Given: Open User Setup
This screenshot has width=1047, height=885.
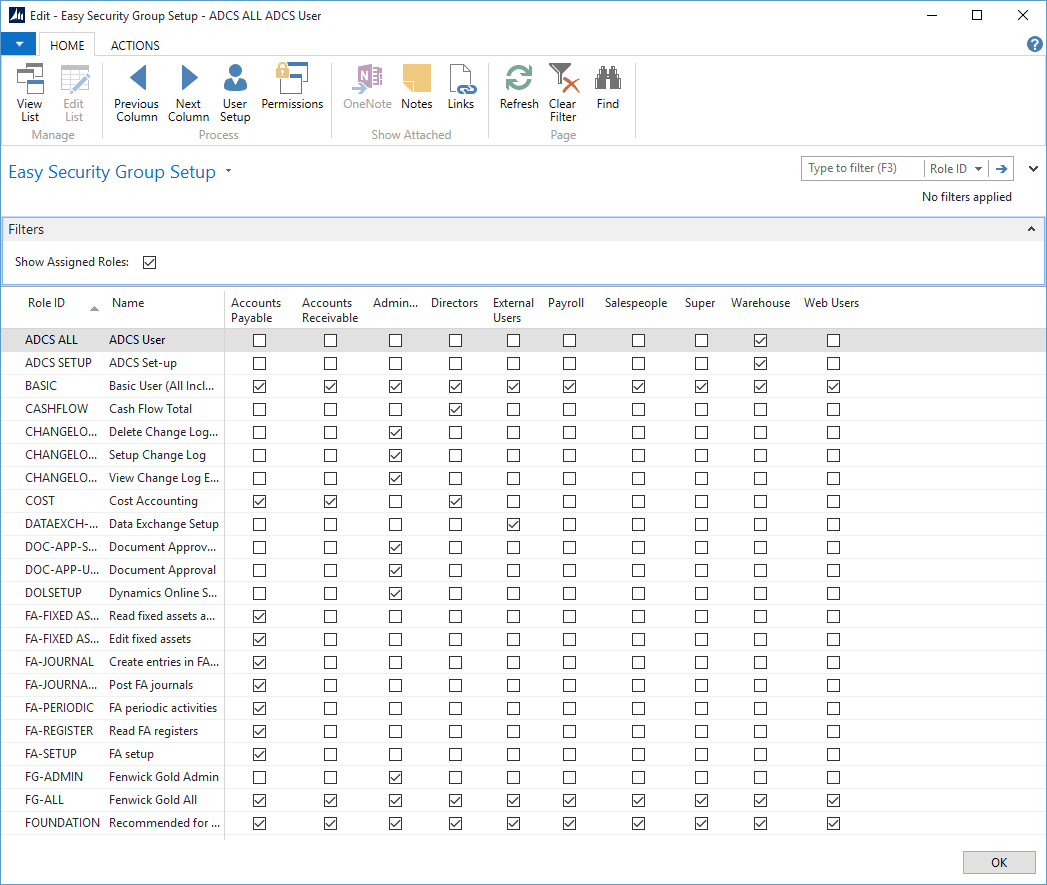Looking at the screenshot, I should coord(235,93).
